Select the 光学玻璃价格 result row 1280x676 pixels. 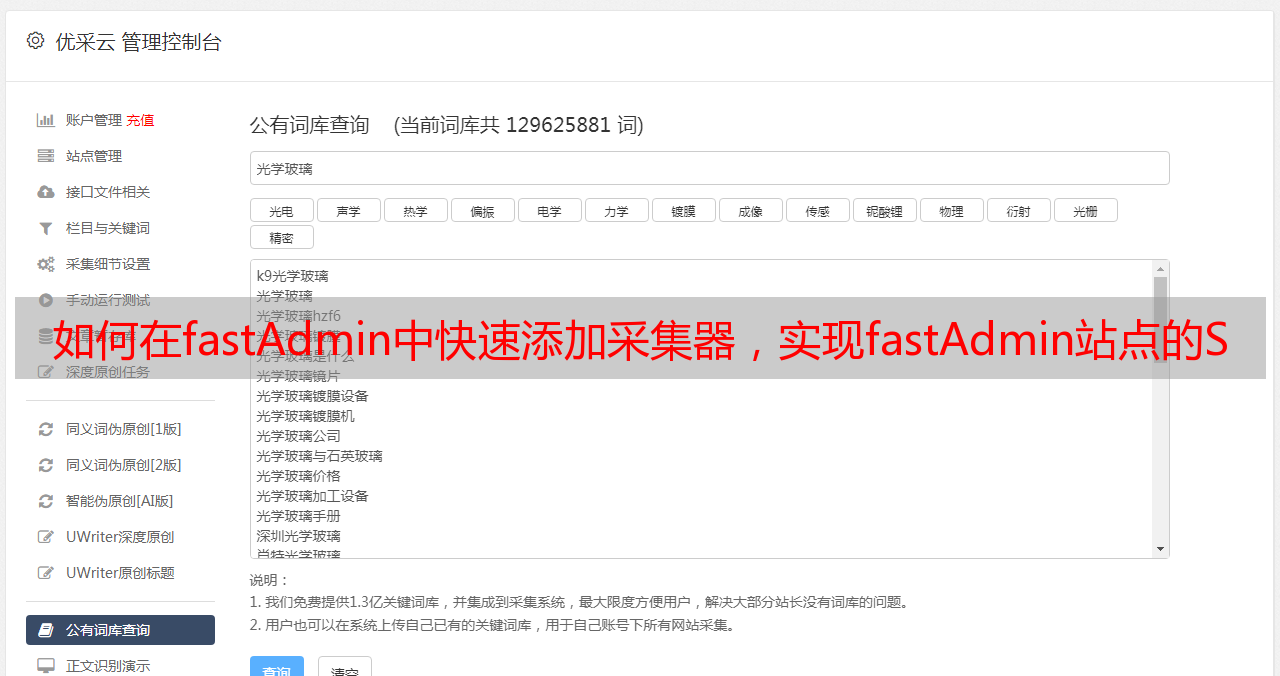298,476
